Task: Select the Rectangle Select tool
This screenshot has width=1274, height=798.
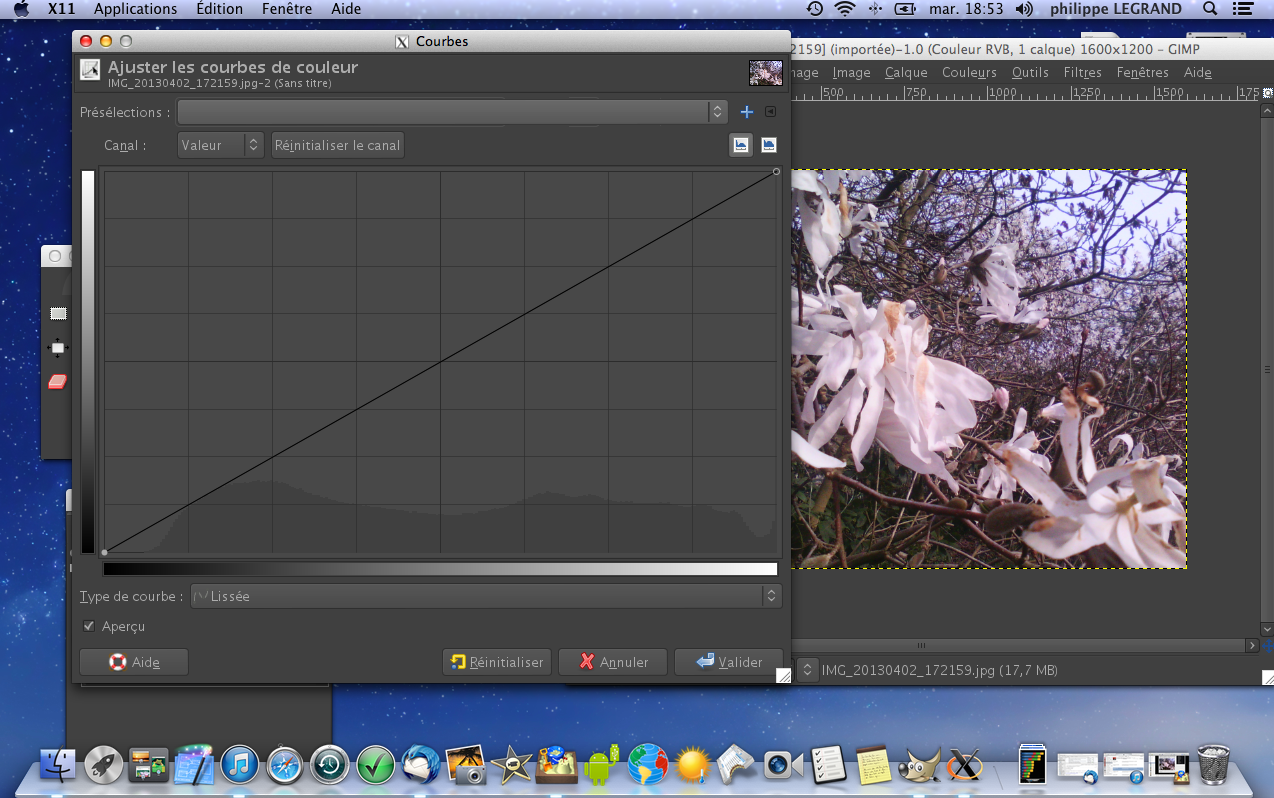Action: click(58, 314)
